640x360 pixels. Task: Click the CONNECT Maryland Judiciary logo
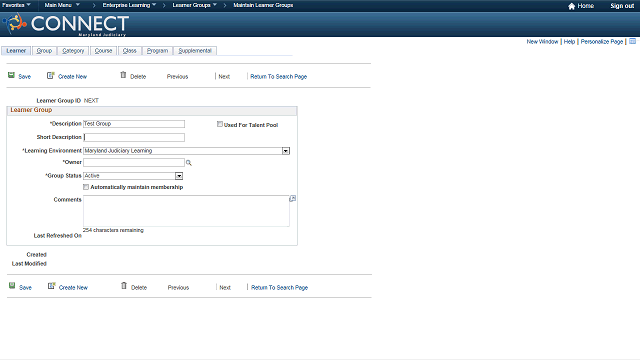point(66,24)
